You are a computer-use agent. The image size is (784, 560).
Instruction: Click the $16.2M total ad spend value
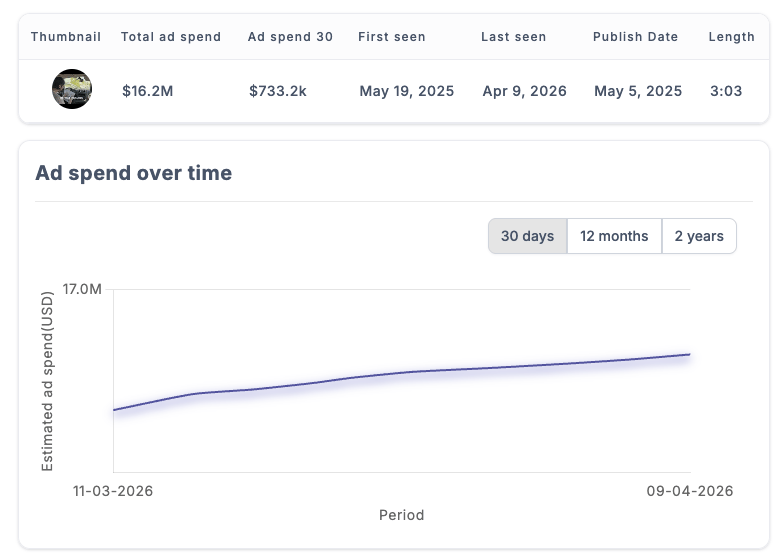tap(148, 91)
